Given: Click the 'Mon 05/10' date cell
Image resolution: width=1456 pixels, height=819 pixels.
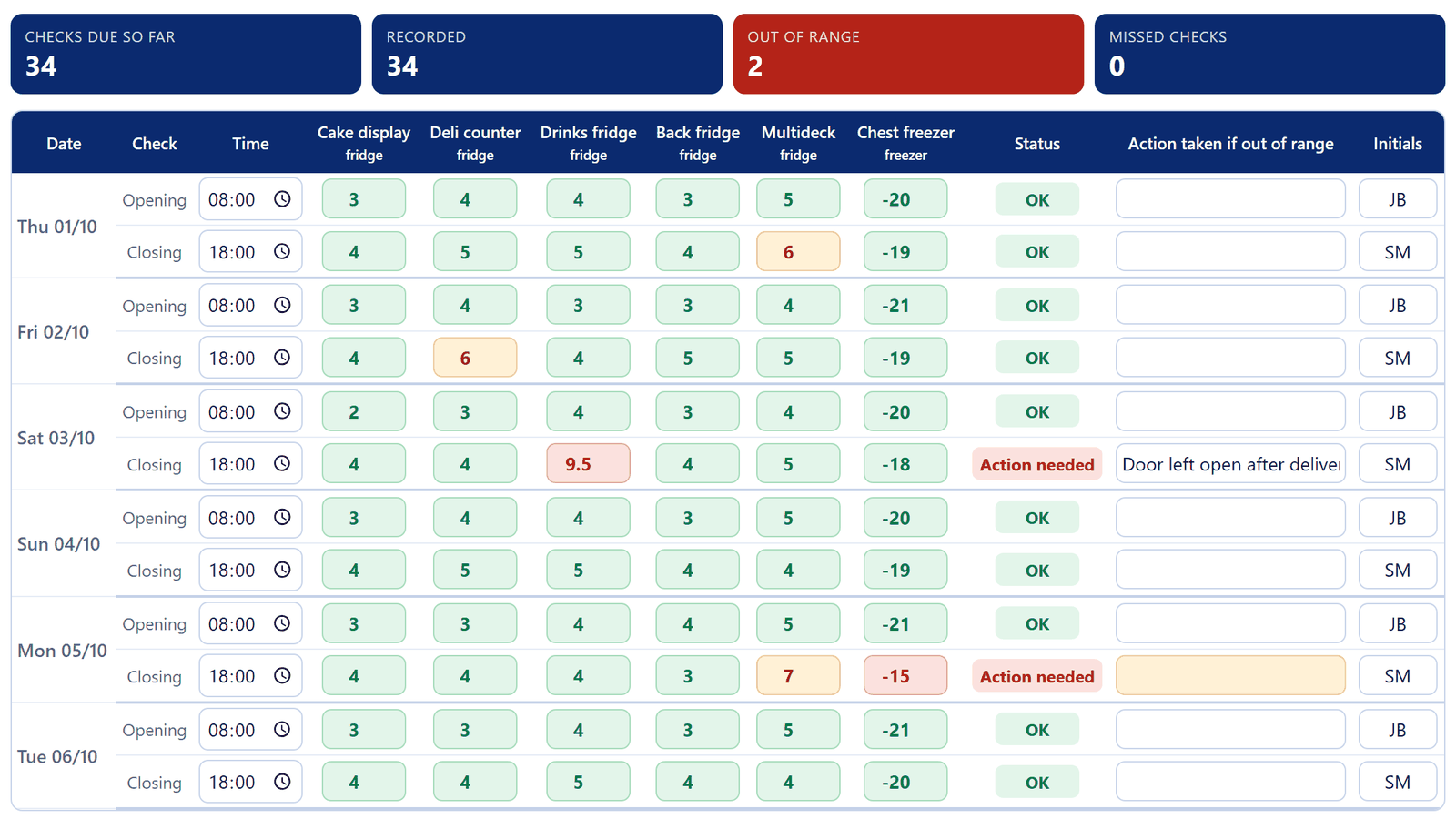Looking at the screenshot, I should click(62, 651).
